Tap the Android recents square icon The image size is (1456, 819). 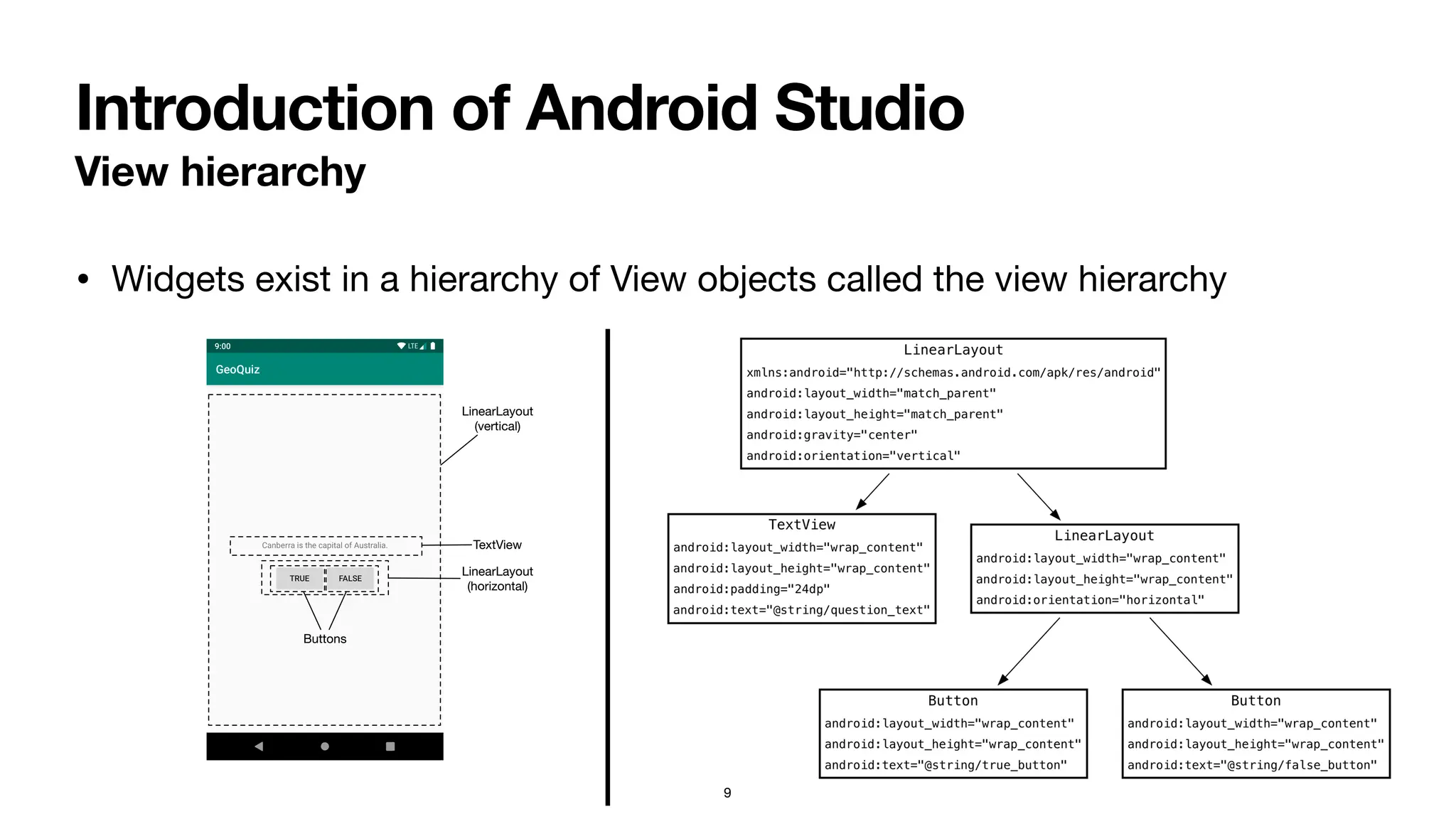[x=390, y=746]
